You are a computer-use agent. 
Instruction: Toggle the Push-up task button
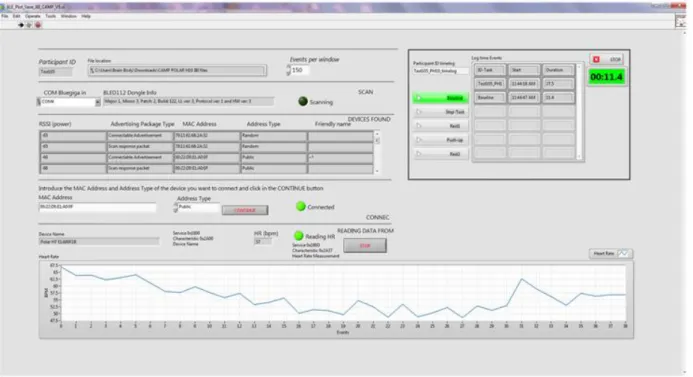tap(440, 140)
